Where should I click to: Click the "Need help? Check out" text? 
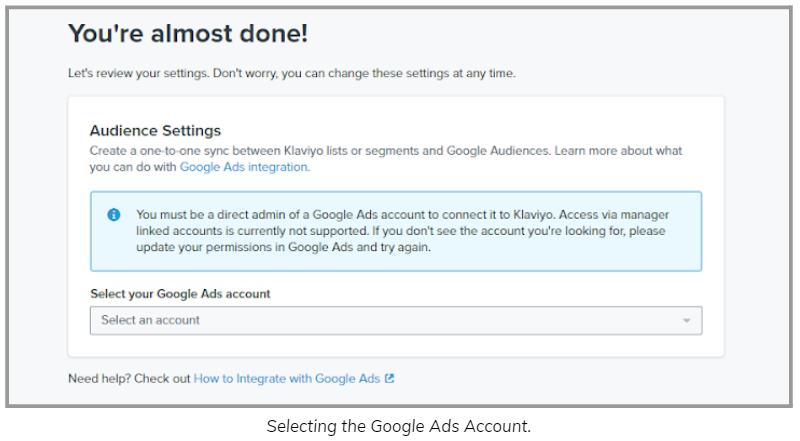(129, 379)
